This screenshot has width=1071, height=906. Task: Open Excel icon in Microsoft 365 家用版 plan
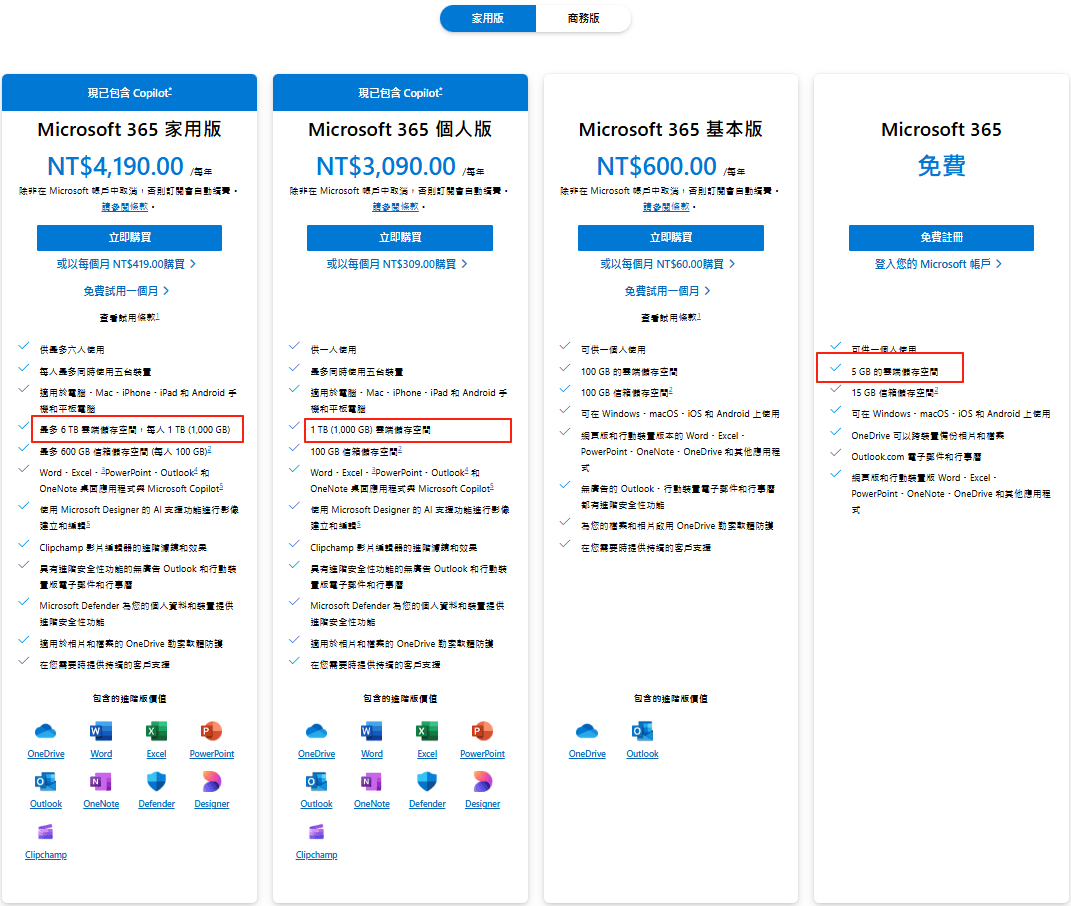tap(156, 731)
